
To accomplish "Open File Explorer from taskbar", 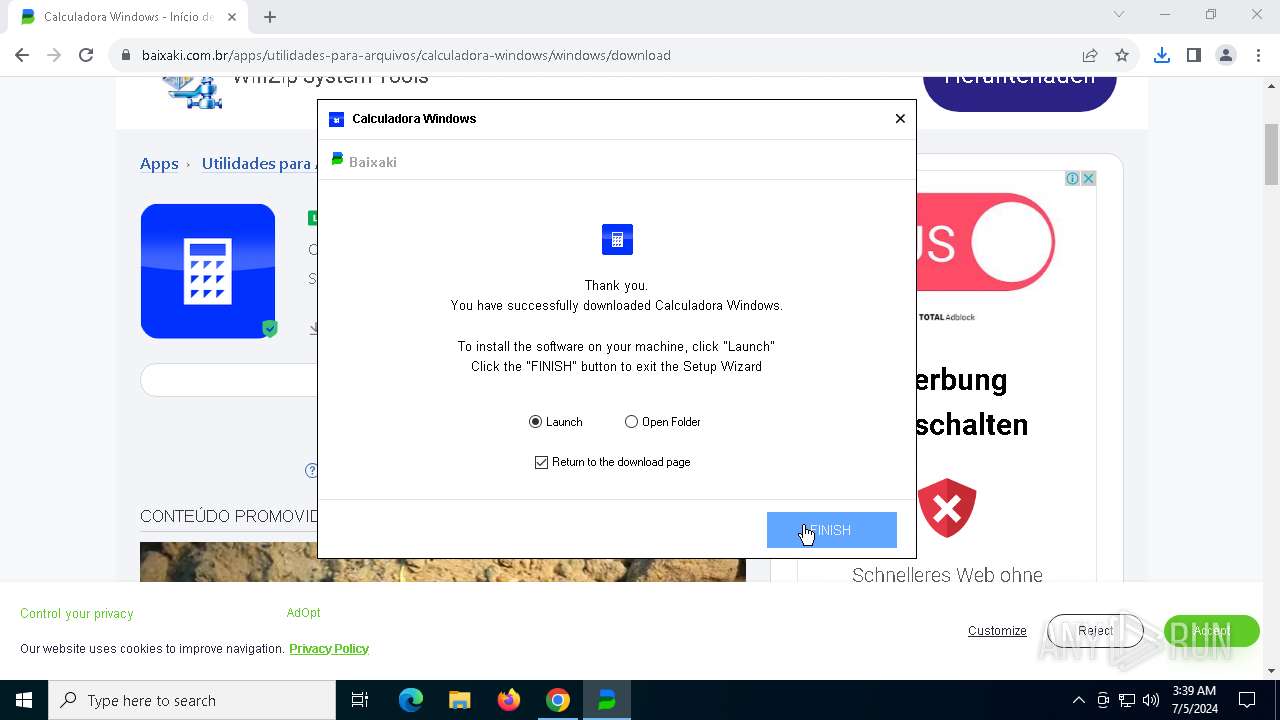I will 460,700.
